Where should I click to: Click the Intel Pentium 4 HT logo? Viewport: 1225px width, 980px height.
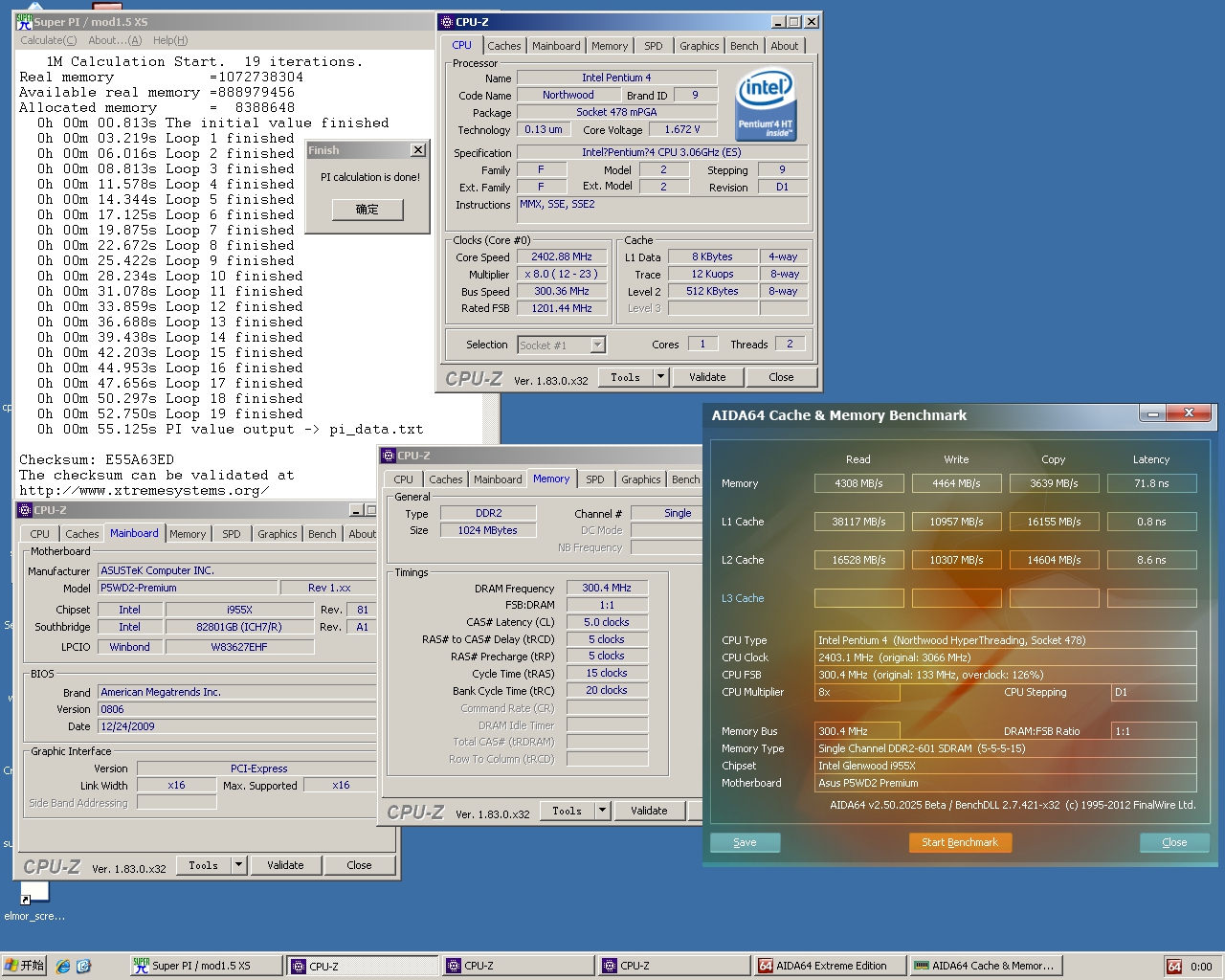(x=766, y=103)
